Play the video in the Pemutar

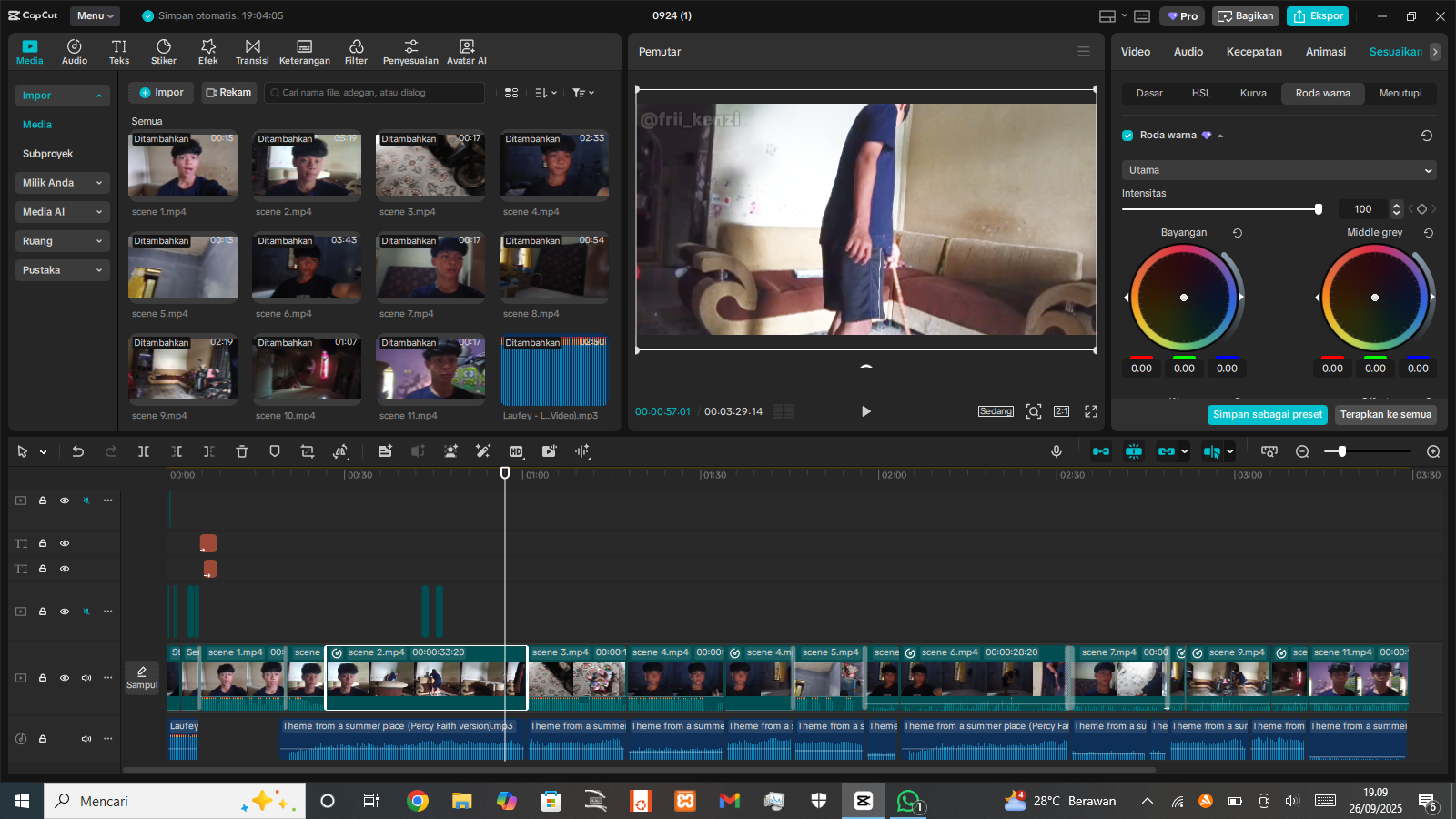pos(865,411)
